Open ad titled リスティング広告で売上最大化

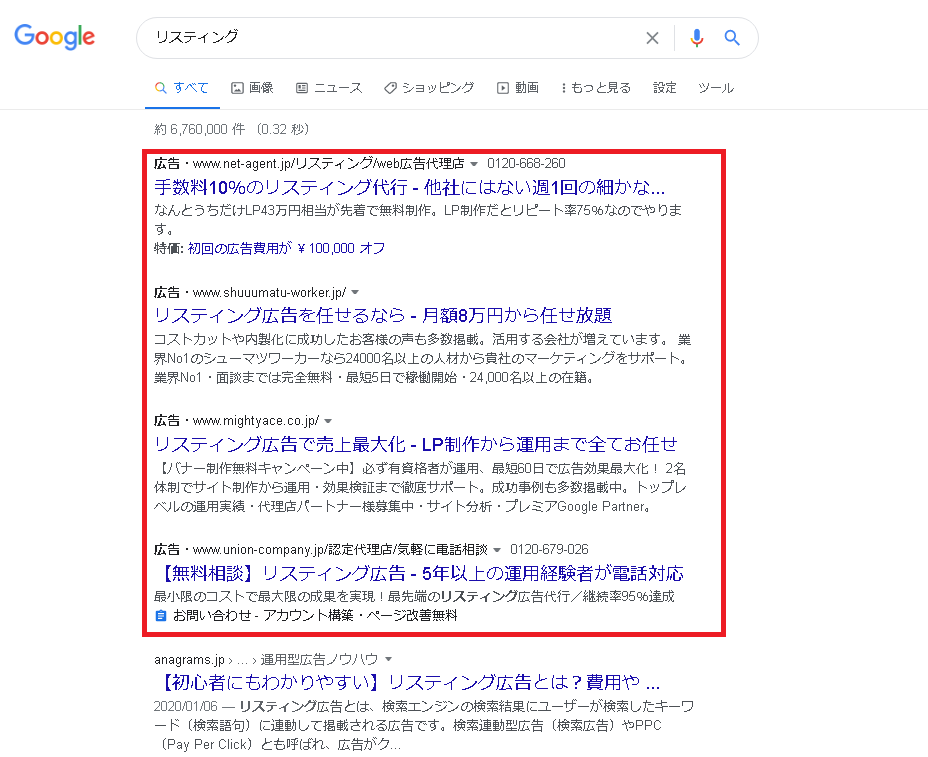click(416, 444)
